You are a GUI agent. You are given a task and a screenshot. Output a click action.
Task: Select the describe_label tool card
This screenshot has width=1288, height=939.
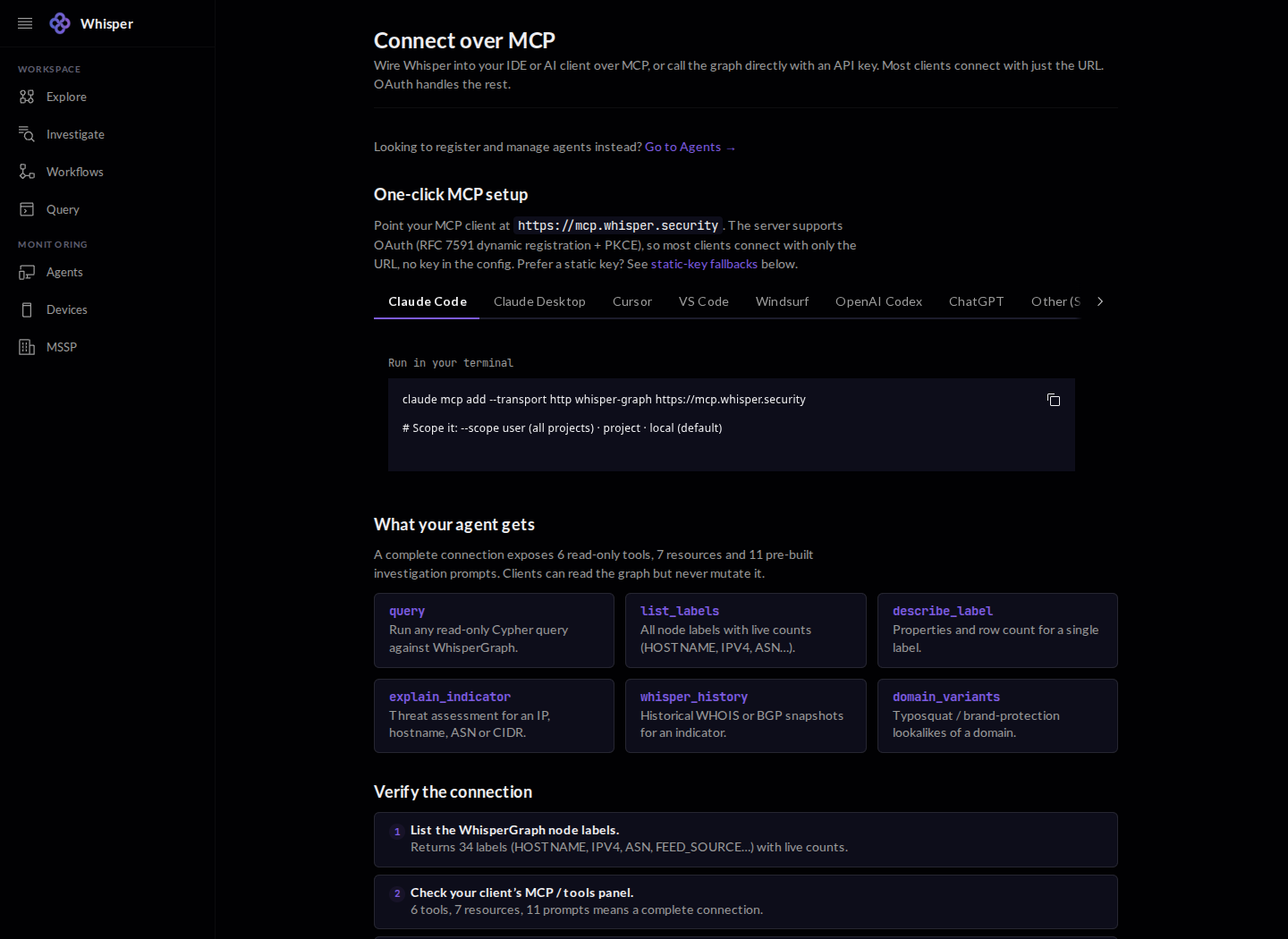(x=997, y=630)
